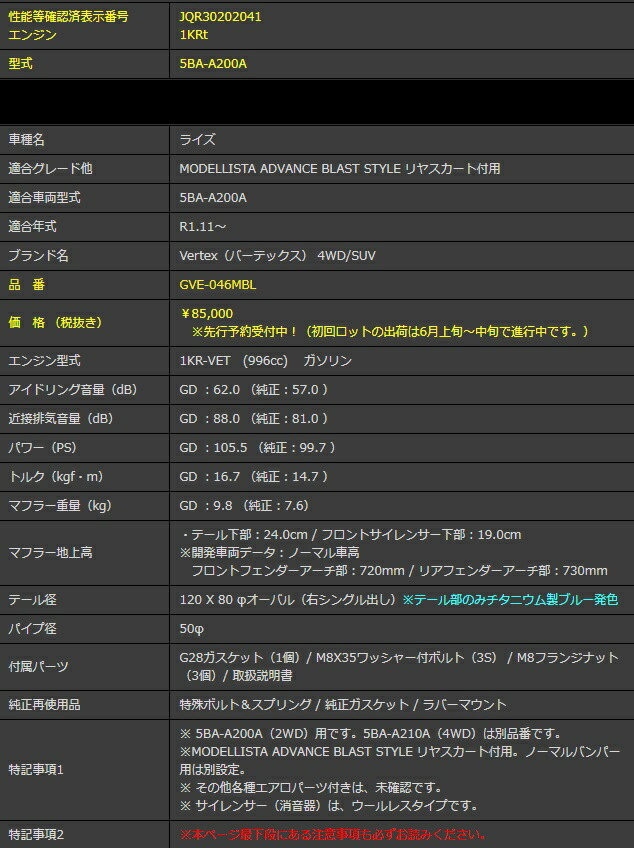Image resolution: width=634 pixels, height=848 pixels.
Task: Select the サイレンサー ウールレスタイプ note line
Action: coord(329,806)
